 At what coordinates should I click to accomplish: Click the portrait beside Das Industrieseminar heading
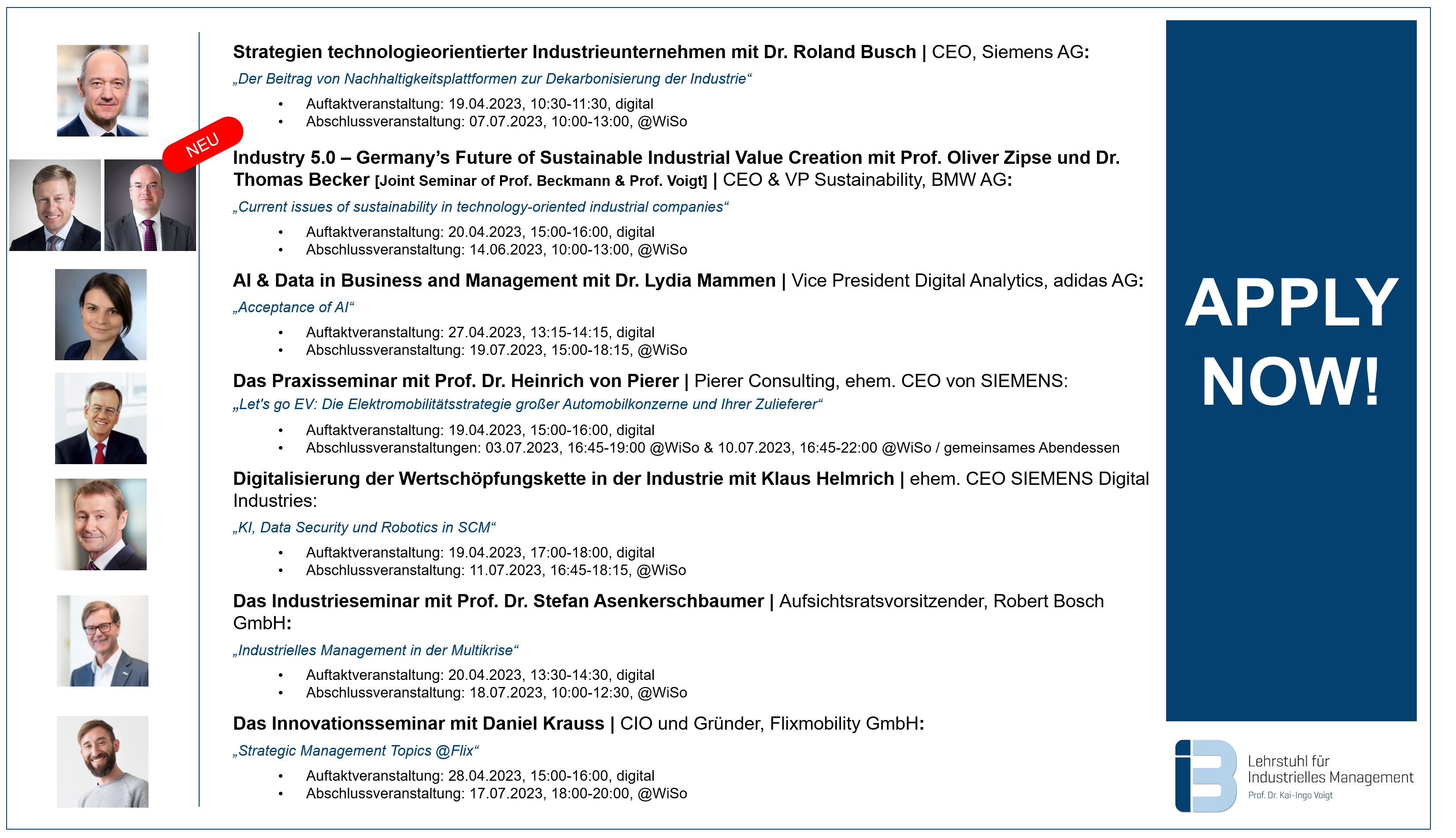pyautogui.click(x=103, y=641)
